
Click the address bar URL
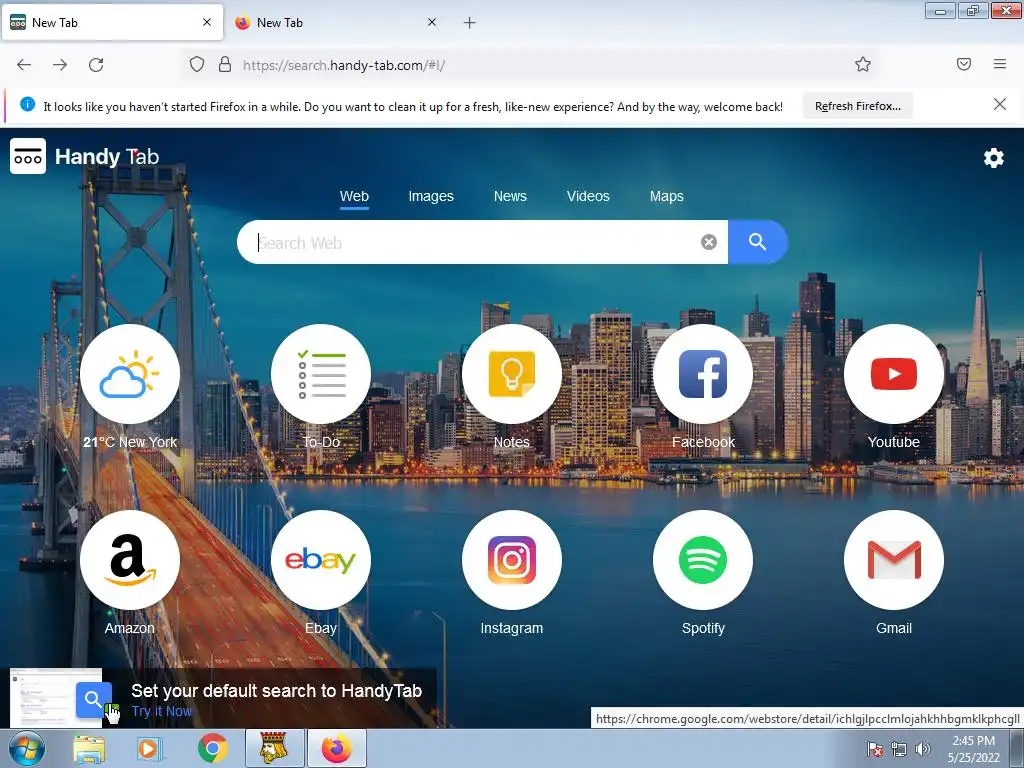click(x=344, y=65)
